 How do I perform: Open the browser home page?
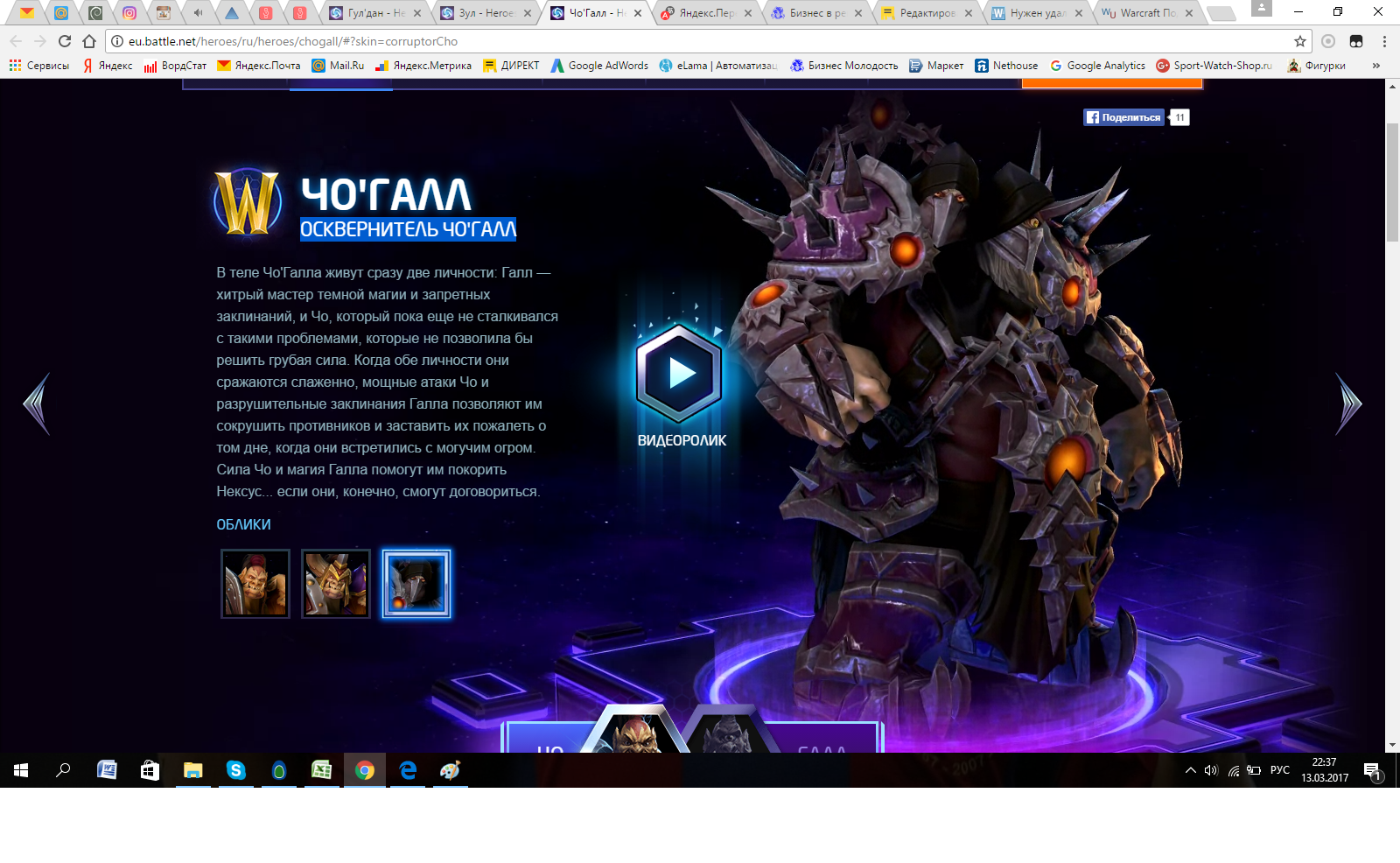tap(89, 41)
